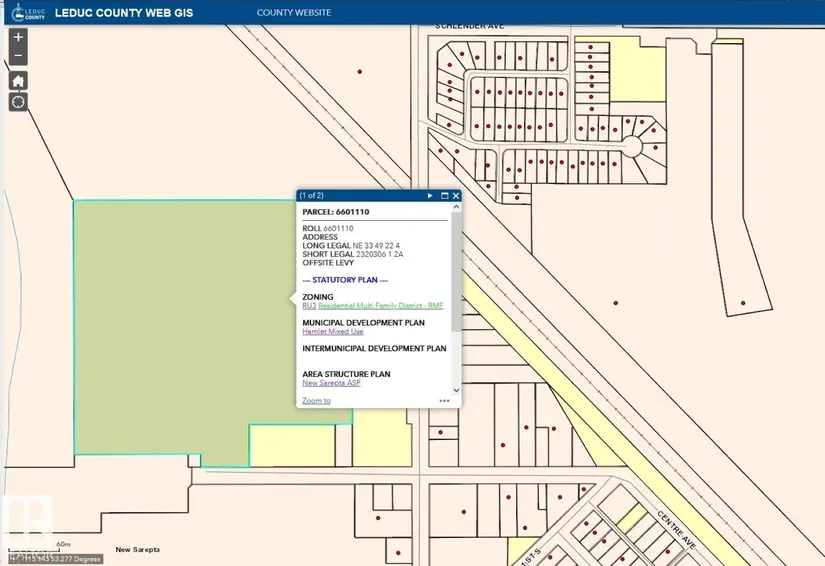825x566 pixels.
Task: Zoom out using the minus button
Action: pos(18,55)
